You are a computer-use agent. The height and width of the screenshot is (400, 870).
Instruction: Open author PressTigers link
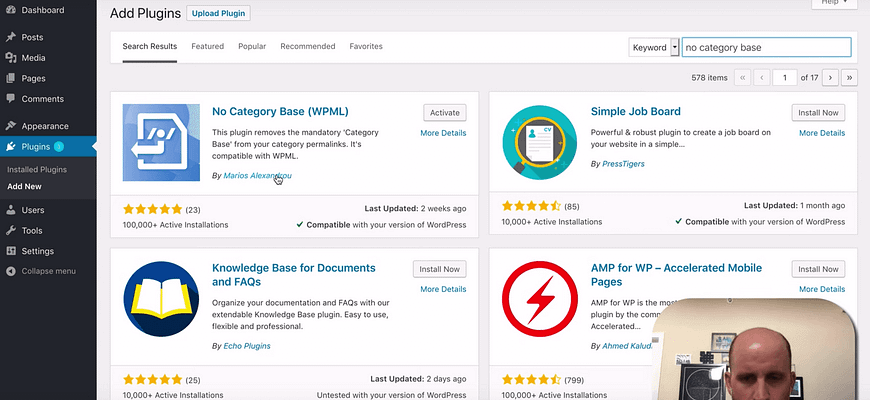click(623, 164)
